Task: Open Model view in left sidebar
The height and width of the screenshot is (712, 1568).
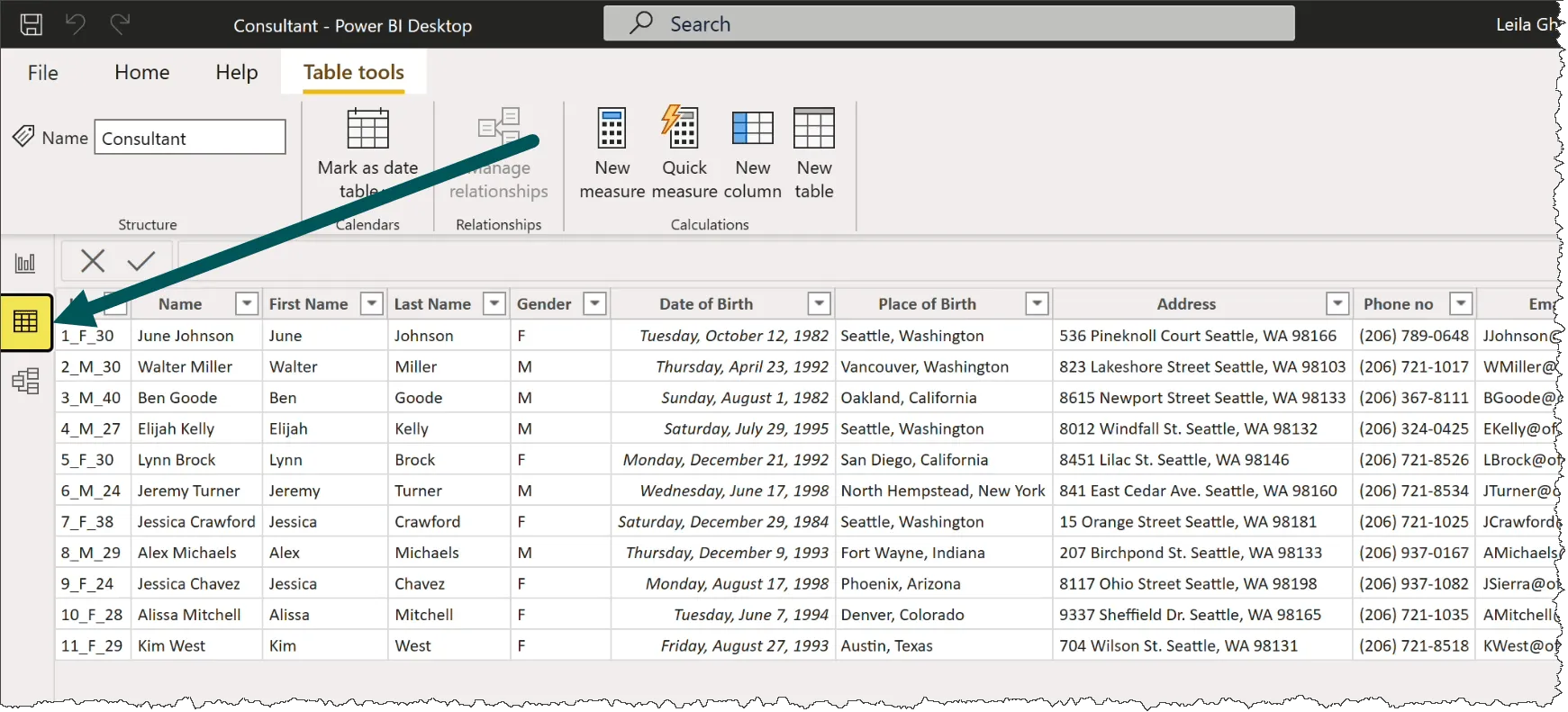Action: 26,381
